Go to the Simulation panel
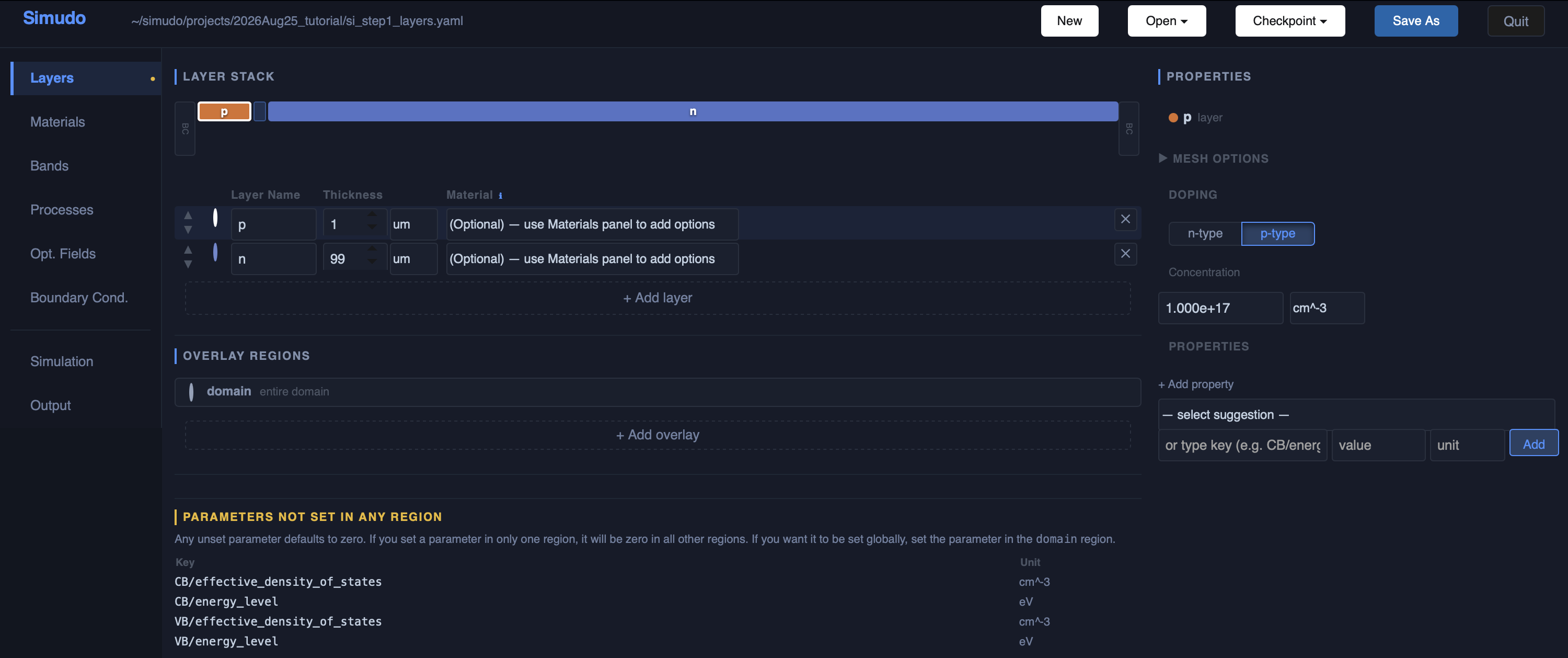The height and width of the screenshot is (658, 1568). [x=62, y=361]
